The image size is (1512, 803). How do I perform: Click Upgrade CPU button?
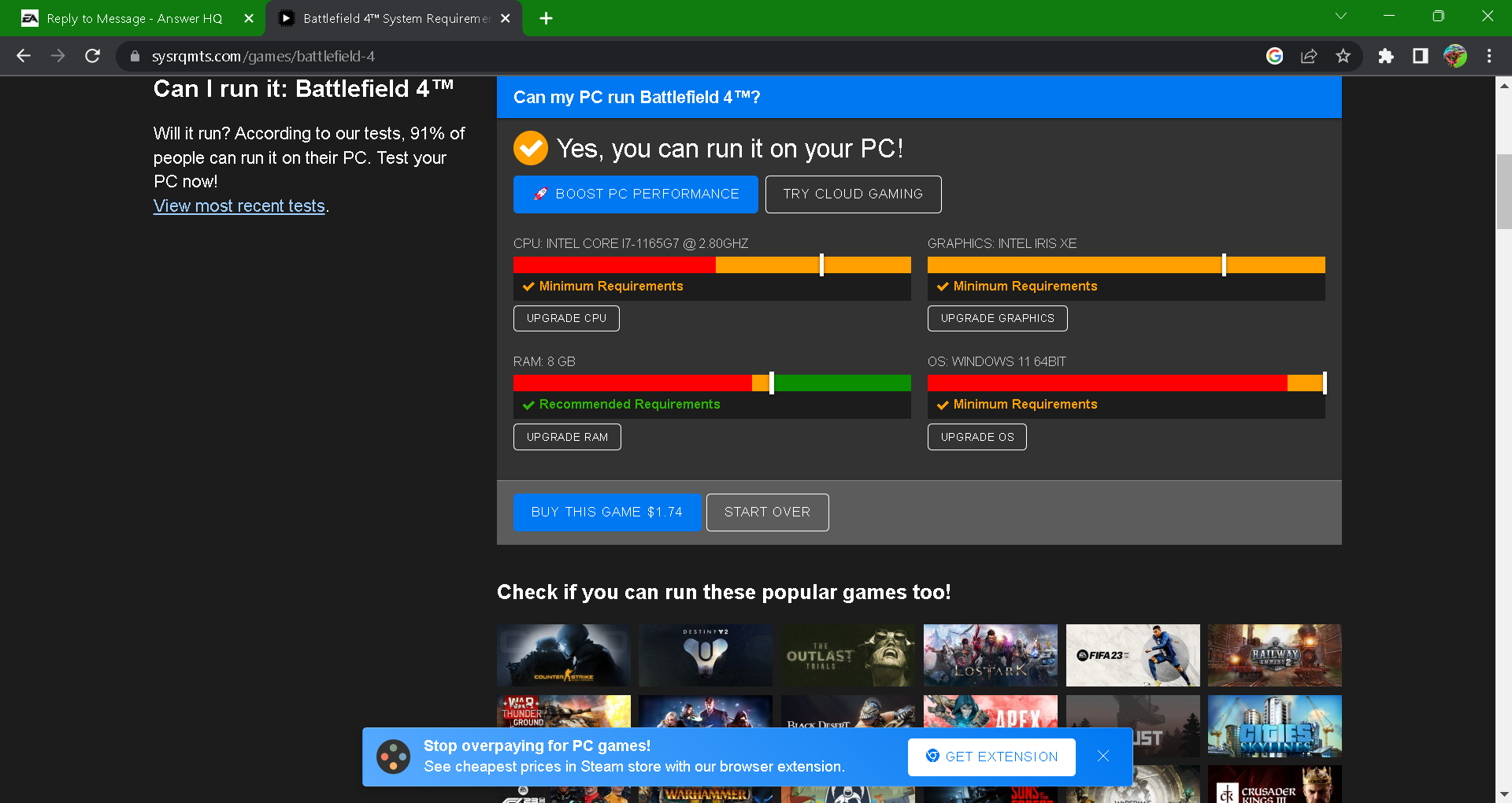566,318
